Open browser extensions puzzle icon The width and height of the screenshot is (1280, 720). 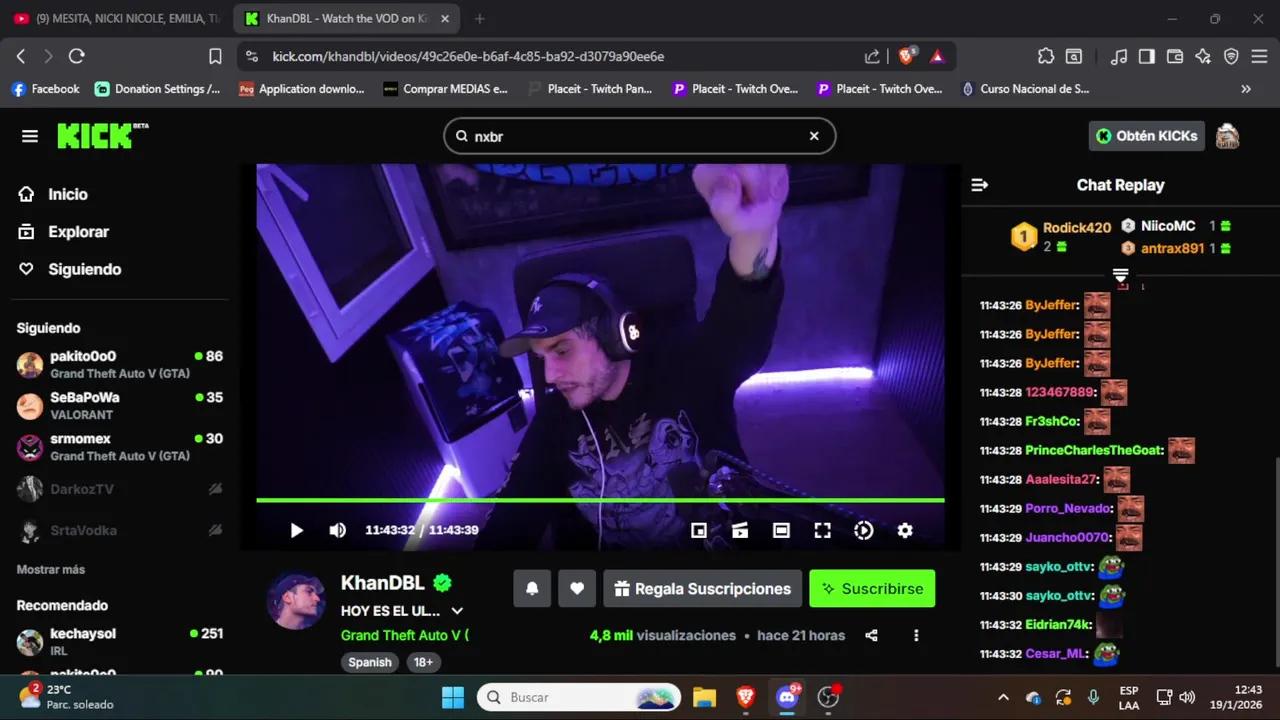click(x=1046, y=57)
